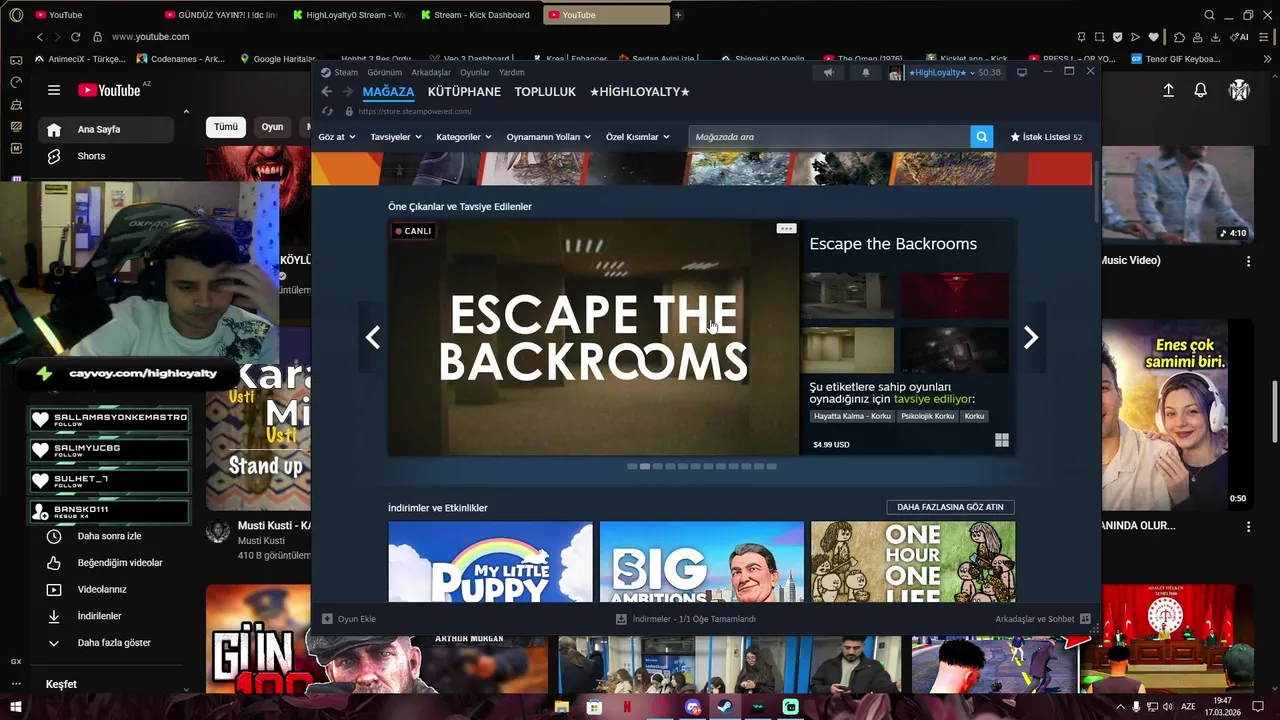Open Shorts in YouTube sidebar

pos(91,156)
